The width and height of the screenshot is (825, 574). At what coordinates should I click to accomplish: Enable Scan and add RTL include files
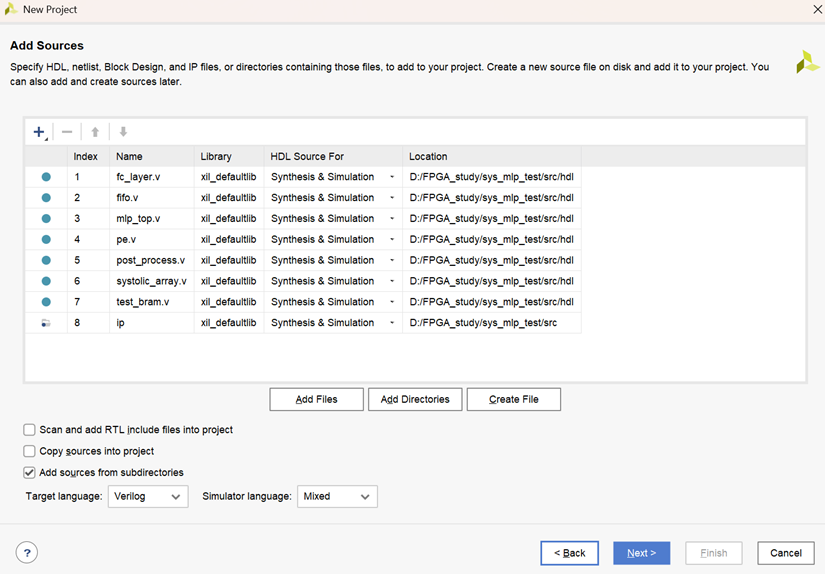tap(30, 430)
